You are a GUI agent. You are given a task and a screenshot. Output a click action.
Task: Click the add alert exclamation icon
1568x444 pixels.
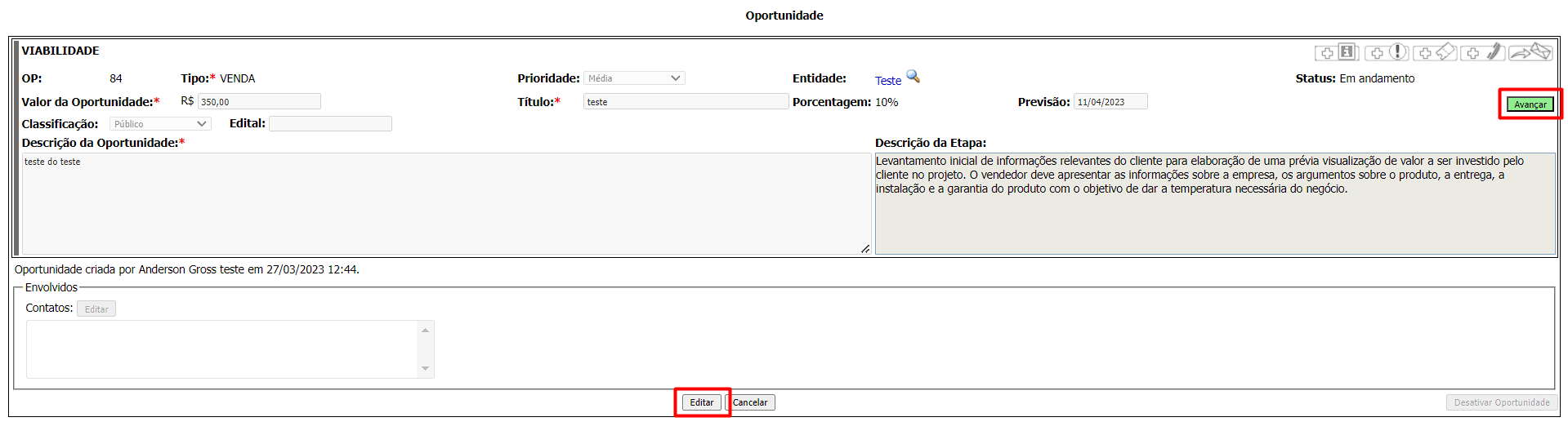(1387, 52)
